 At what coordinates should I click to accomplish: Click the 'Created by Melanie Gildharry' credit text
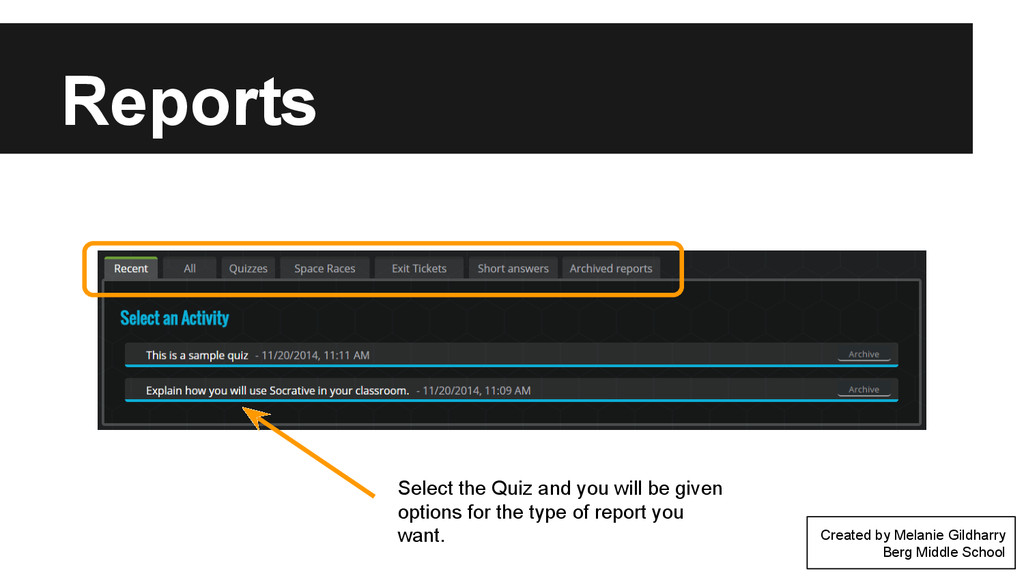(912, 535)
